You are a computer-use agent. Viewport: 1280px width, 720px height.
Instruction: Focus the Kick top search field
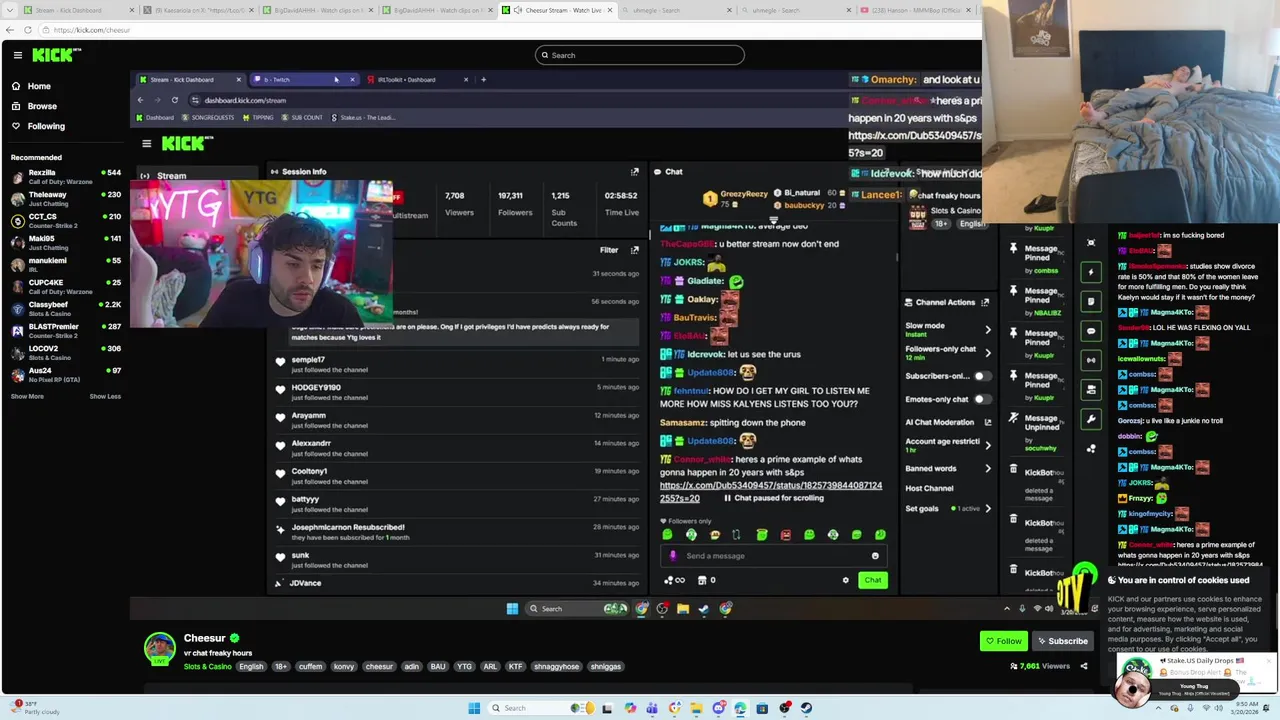(639, 55)
